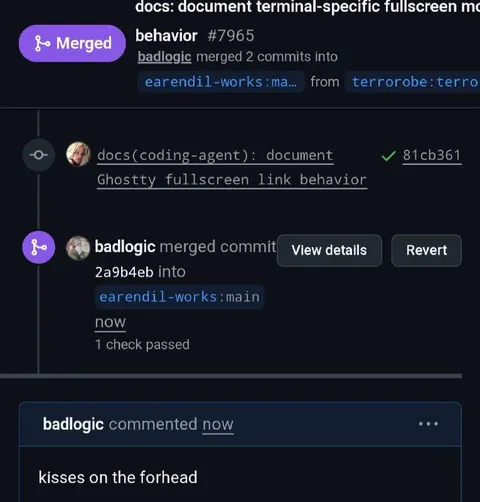The image size is (480, 502).
Task: Open earendil-works:main branch label in merge event
Action: click(x=180, y=297)
